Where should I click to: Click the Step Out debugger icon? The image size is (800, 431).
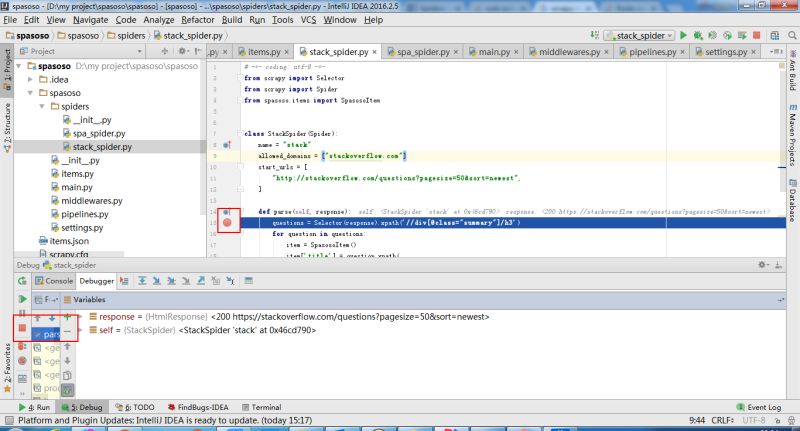[201, 281]
